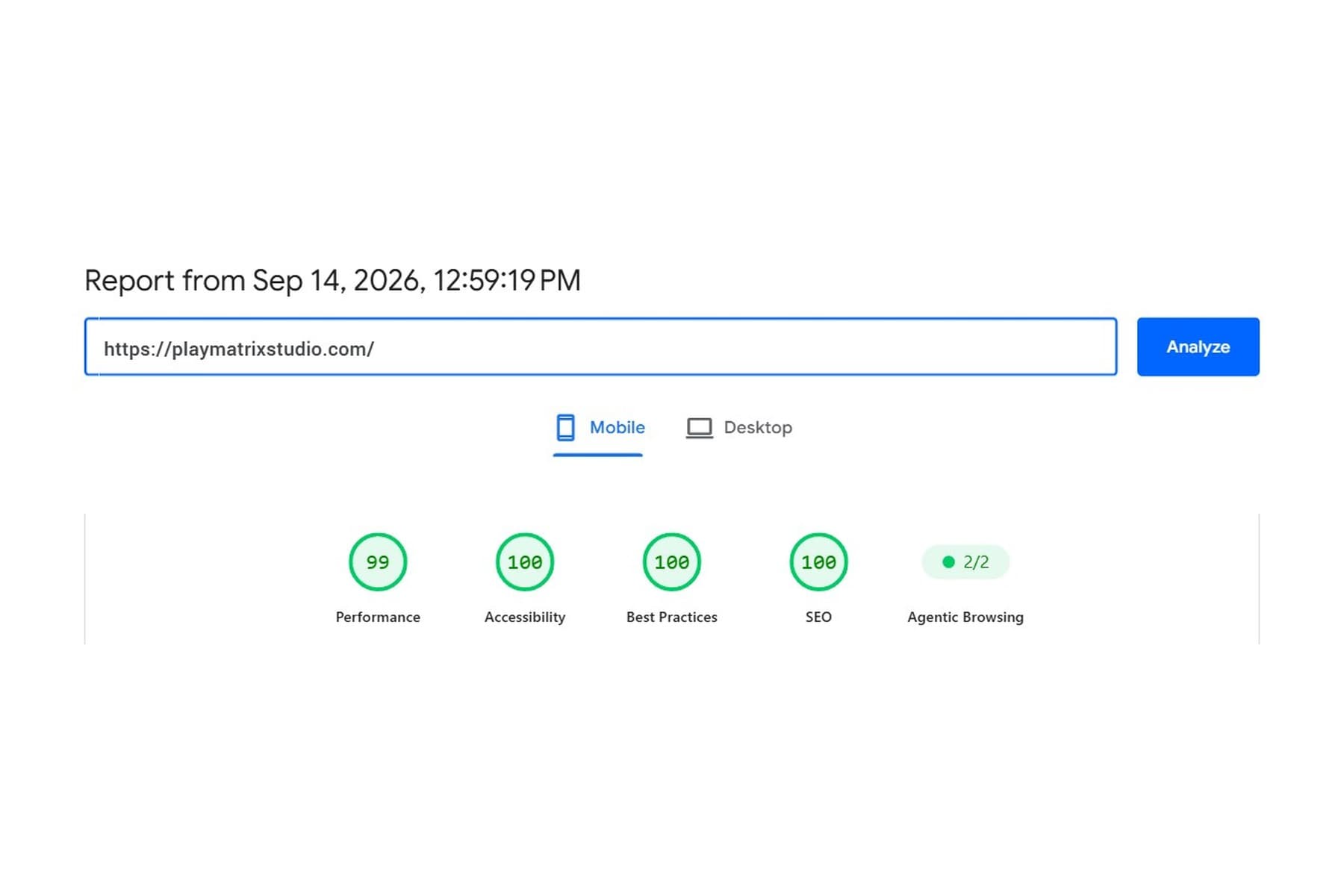This screenshot has width=1344, height=896.
Task: Select the 'Report from Sep 14, 2026' heading
Action: (332, 281)
